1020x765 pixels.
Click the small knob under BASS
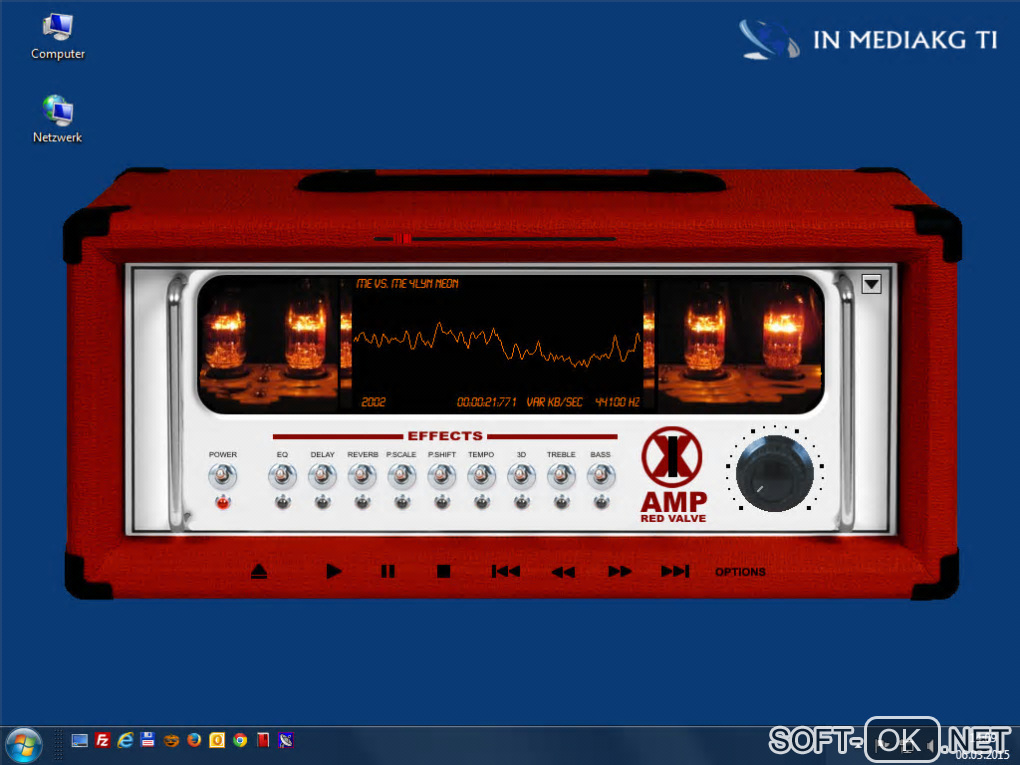(x=600, y=502)
